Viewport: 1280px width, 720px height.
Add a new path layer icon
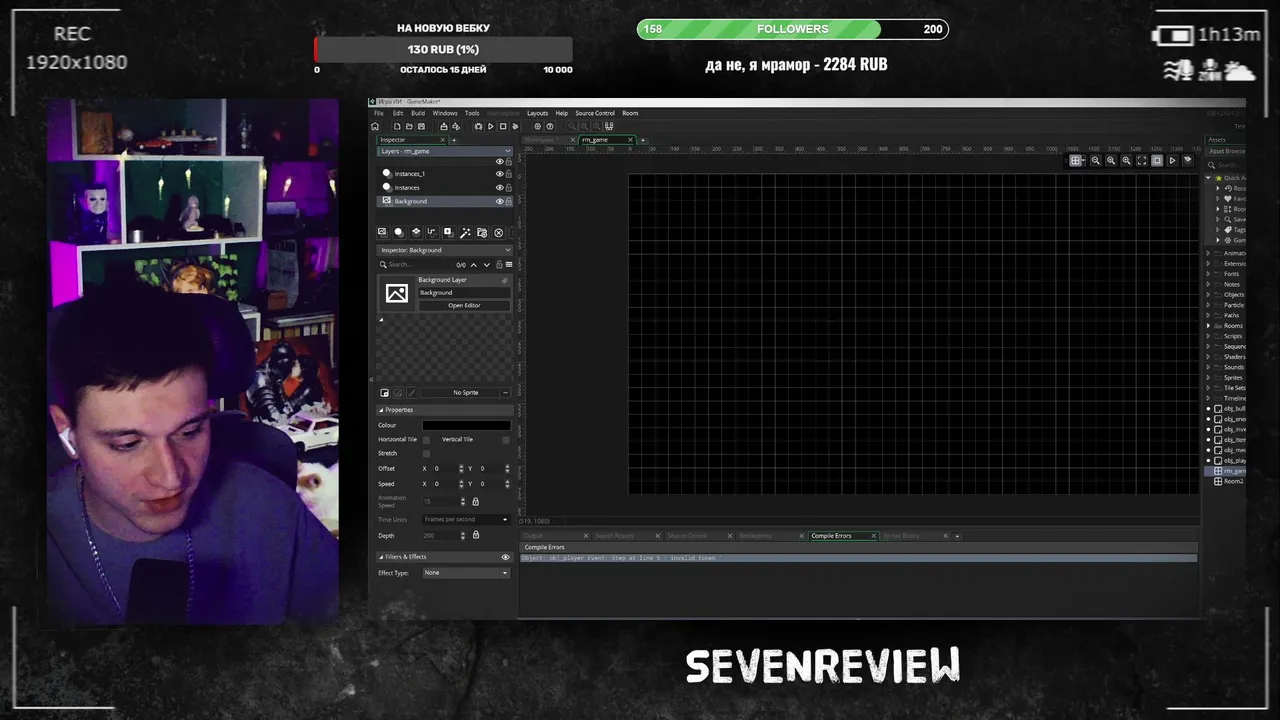pyautogui.click(x=432, y=232)
